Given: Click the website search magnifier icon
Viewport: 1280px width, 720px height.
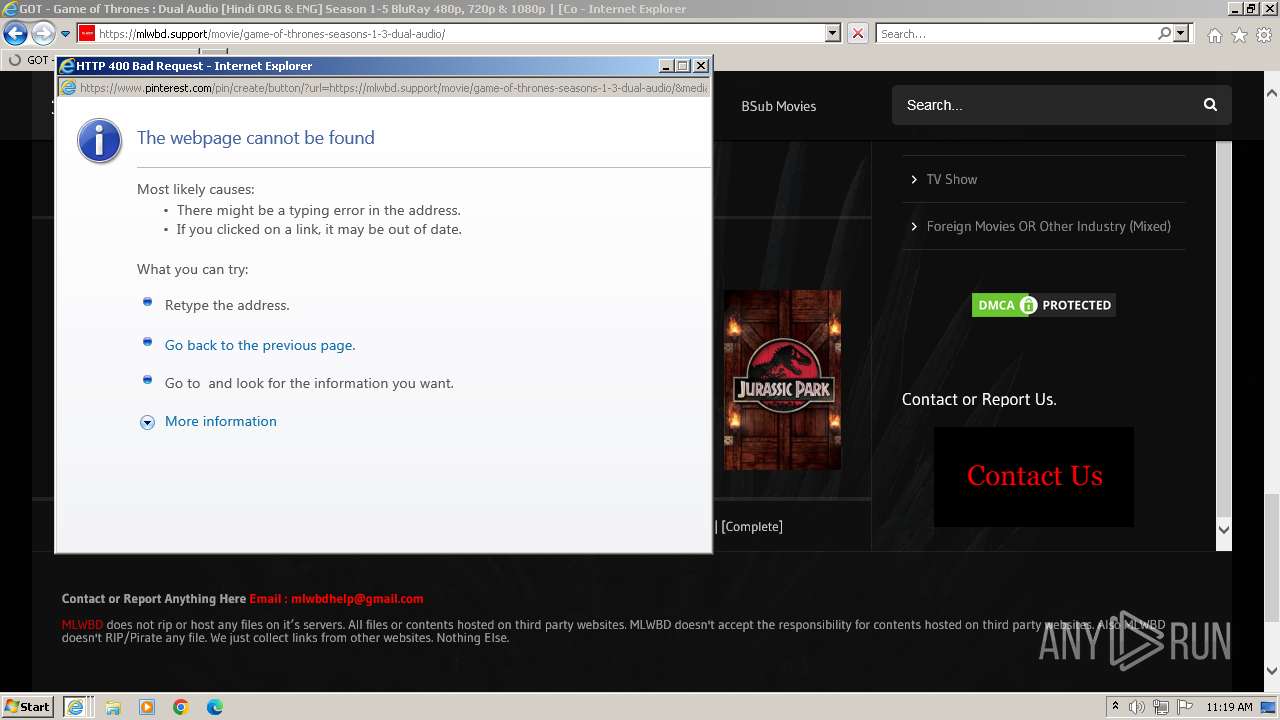Looking at the screenshot, I should click(1210, 105).
